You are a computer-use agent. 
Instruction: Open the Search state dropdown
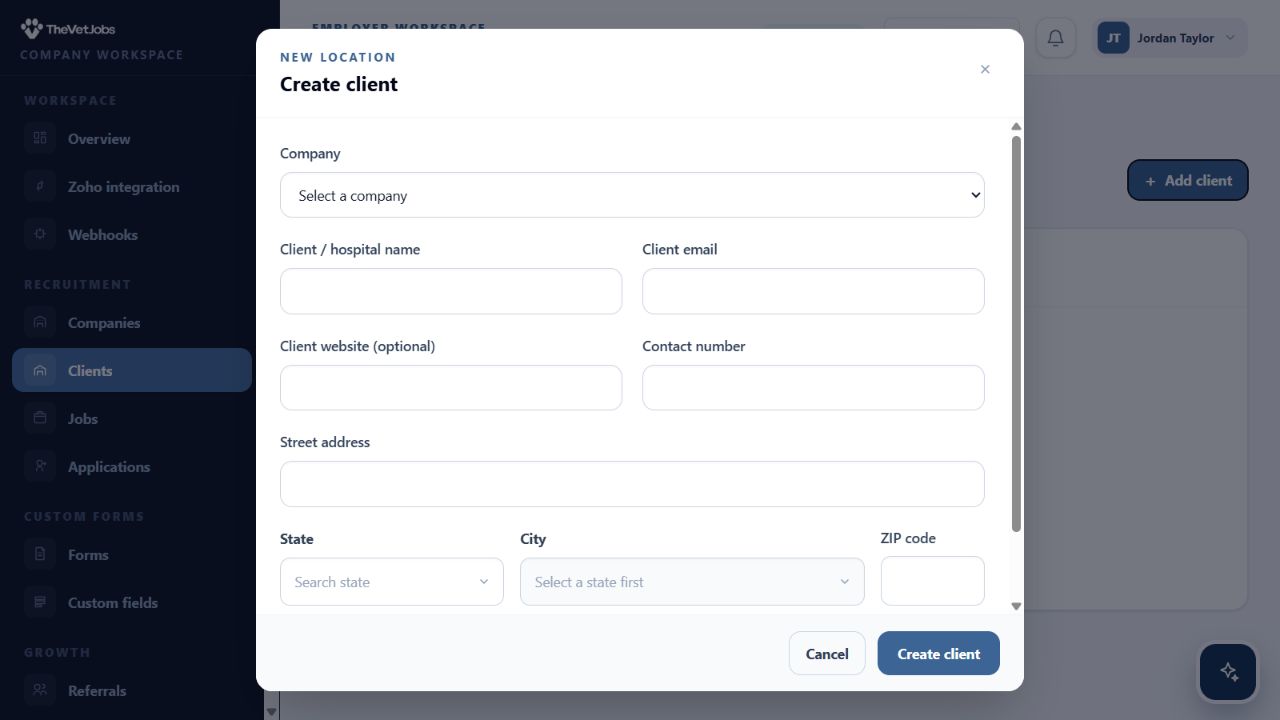(x=392, y=582)
